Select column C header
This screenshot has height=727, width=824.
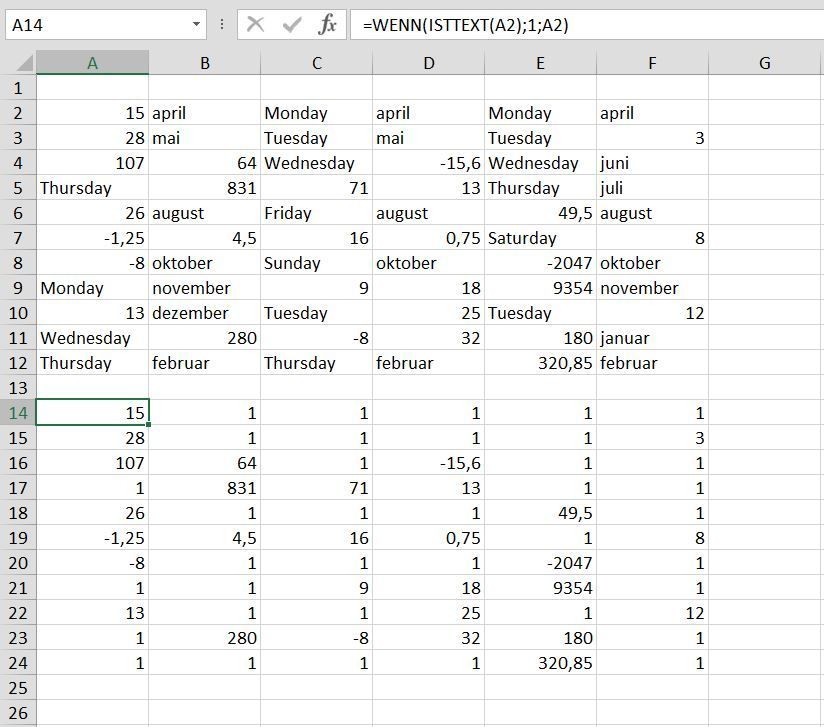coord(316,63)
